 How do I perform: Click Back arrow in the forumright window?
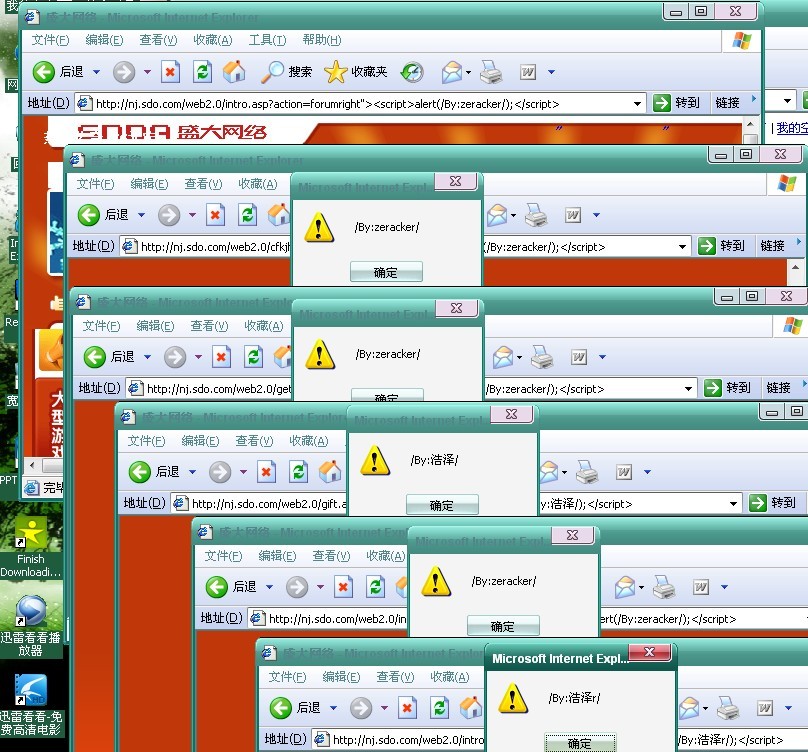point(44,72)
